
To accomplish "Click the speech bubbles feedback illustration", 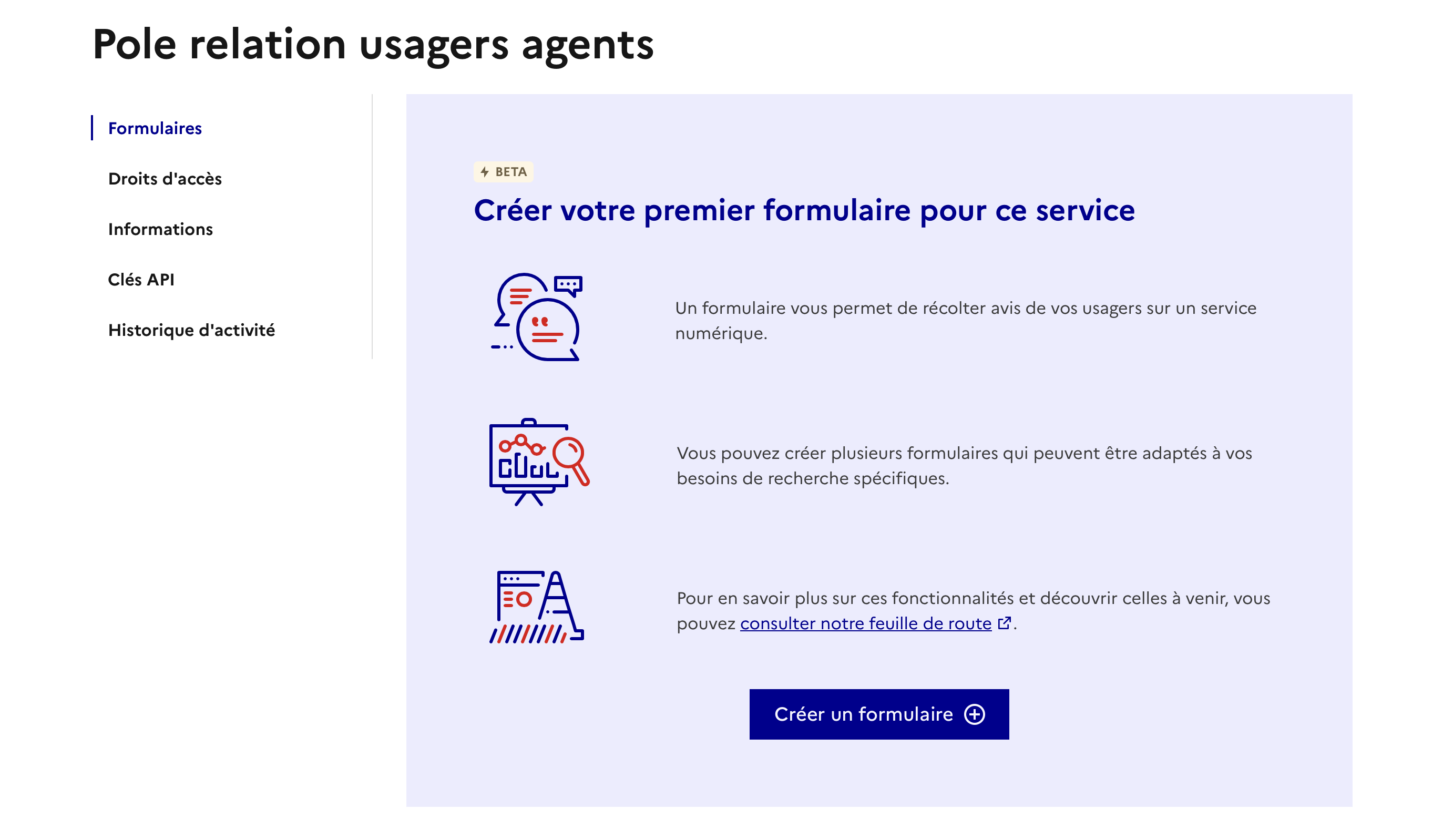I will click(537, 318).
